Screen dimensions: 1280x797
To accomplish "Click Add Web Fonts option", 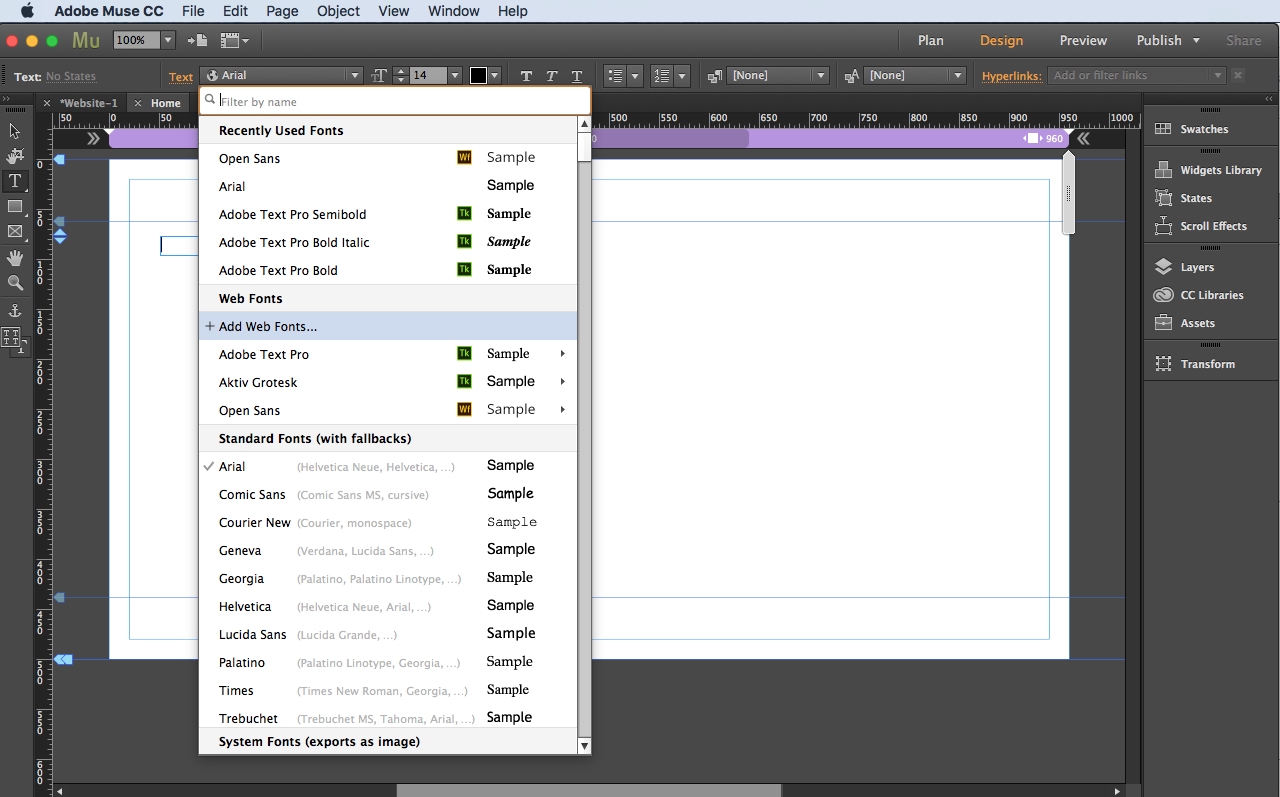I will 388,326.
